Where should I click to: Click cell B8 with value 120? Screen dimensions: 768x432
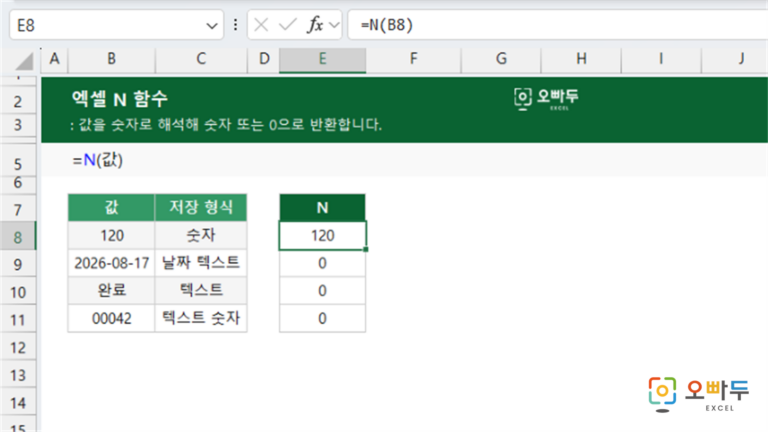click(x=112, y=236)
